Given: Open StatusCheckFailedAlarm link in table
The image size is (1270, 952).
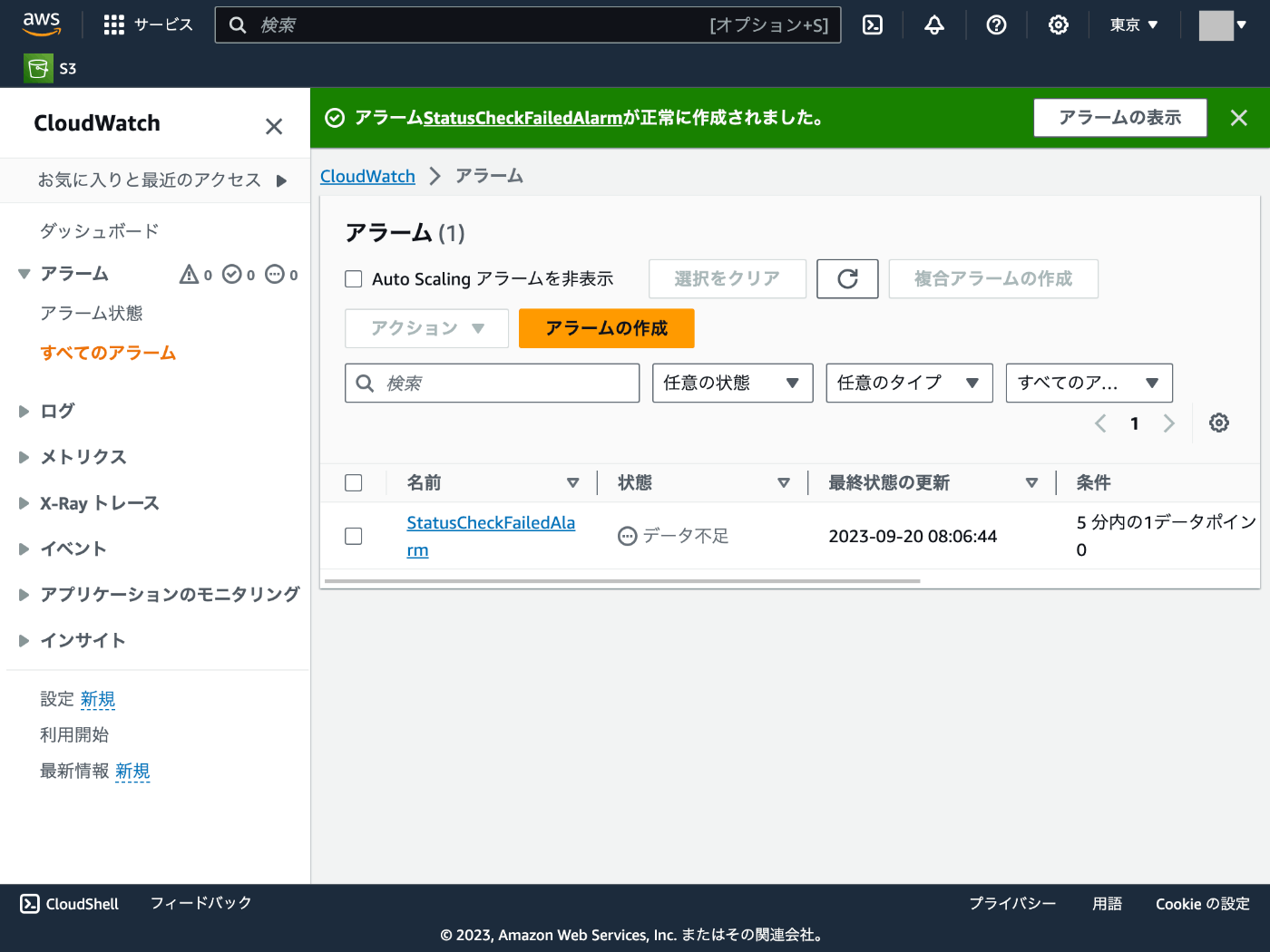Looking at the screenshot, I should click(491, 536).
